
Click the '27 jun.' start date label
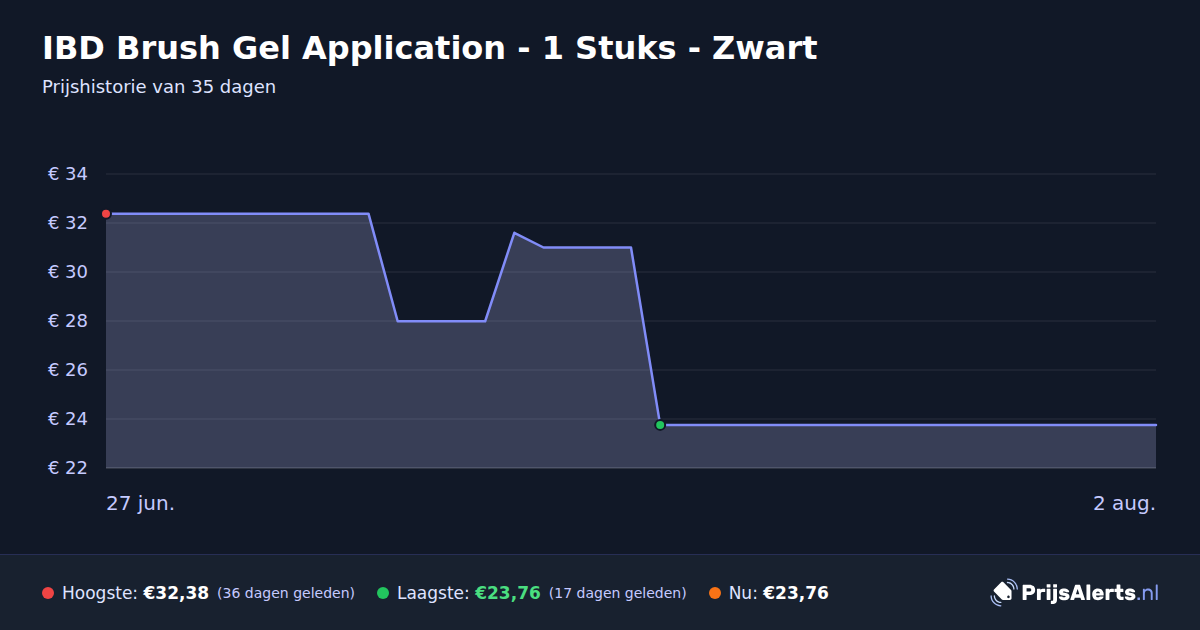tap(141, 504)
